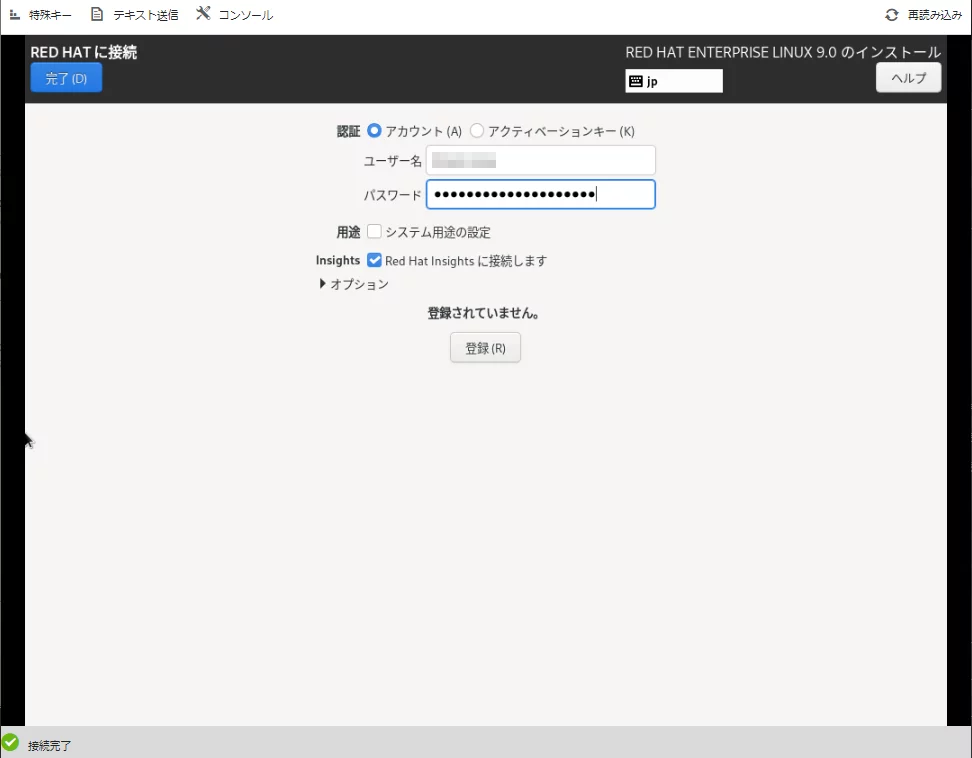Expand the オプション disclosure triangle
This screenshot has height=758, width=972.
[x=323, y=284]
